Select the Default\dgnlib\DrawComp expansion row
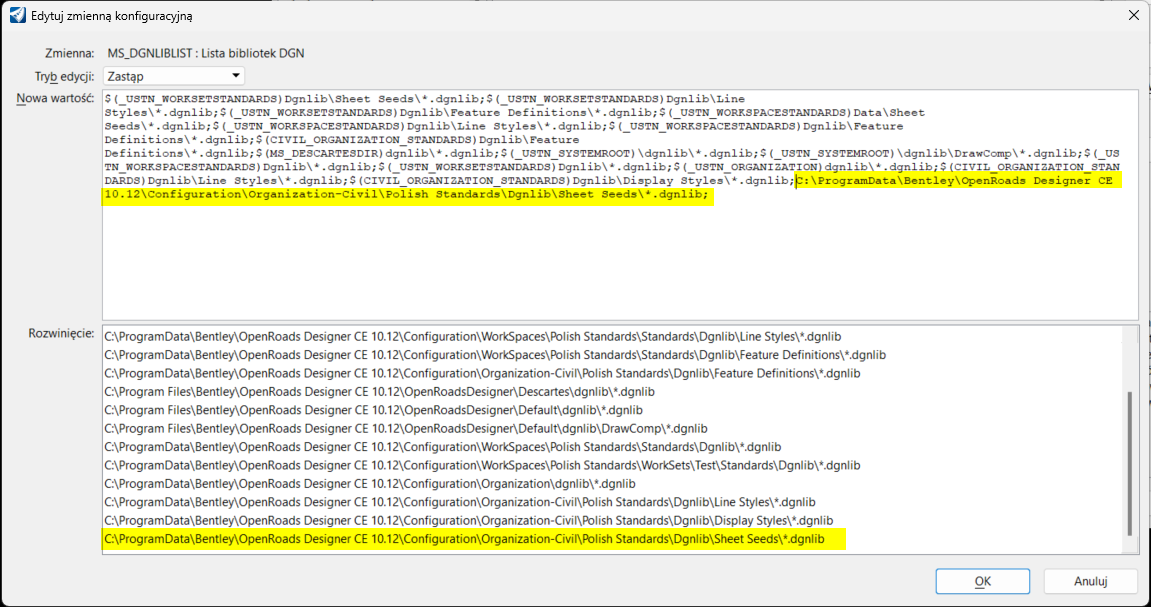The height and width of the screenshot is (607, 1151). tap(405, 429)
